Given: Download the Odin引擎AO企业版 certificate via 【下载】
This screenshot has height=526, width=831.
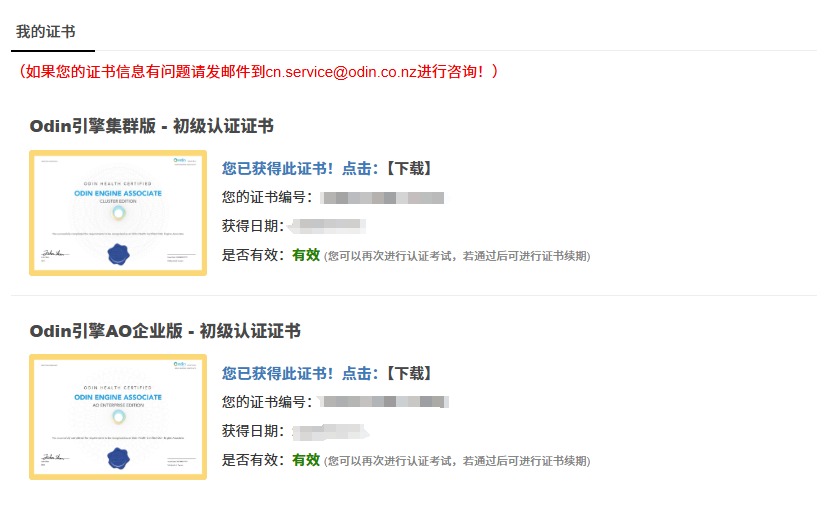Looking at the screenshot, I should pyautogui.click(x=408, y=373).
